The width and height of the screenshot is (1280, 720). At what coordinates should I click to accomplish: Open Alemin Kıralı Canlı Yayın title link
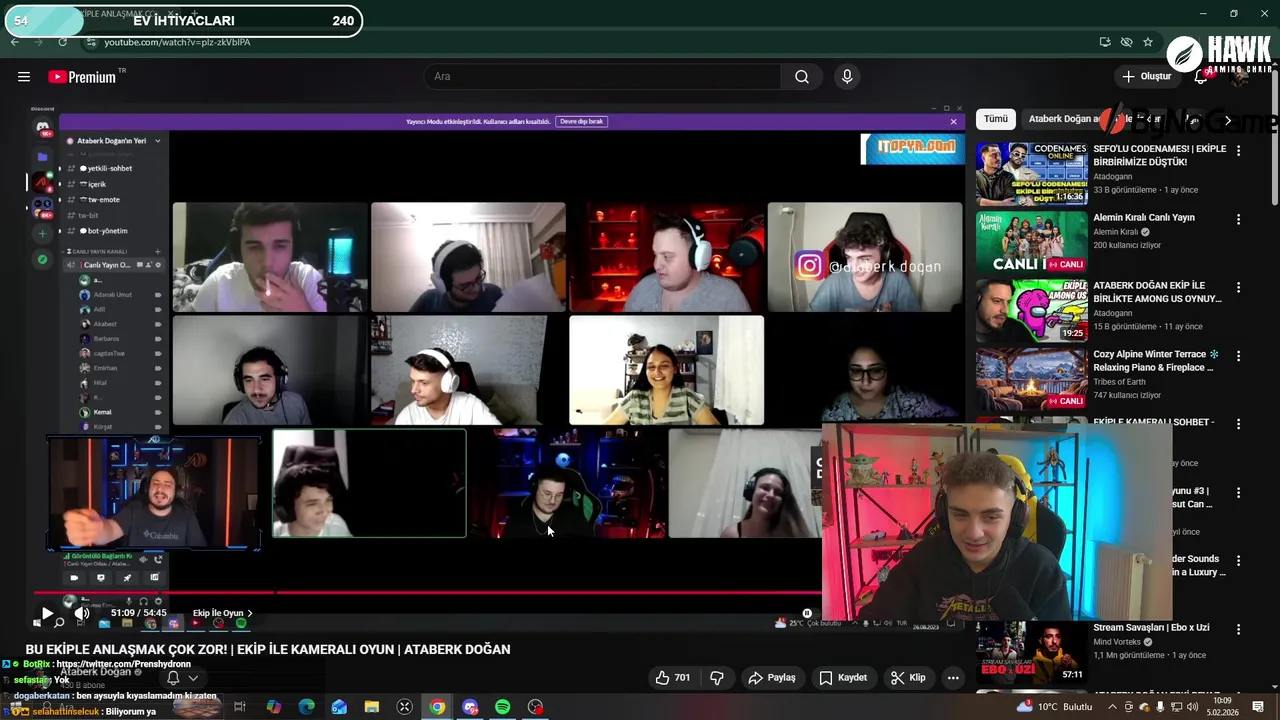coord(1144,218)
